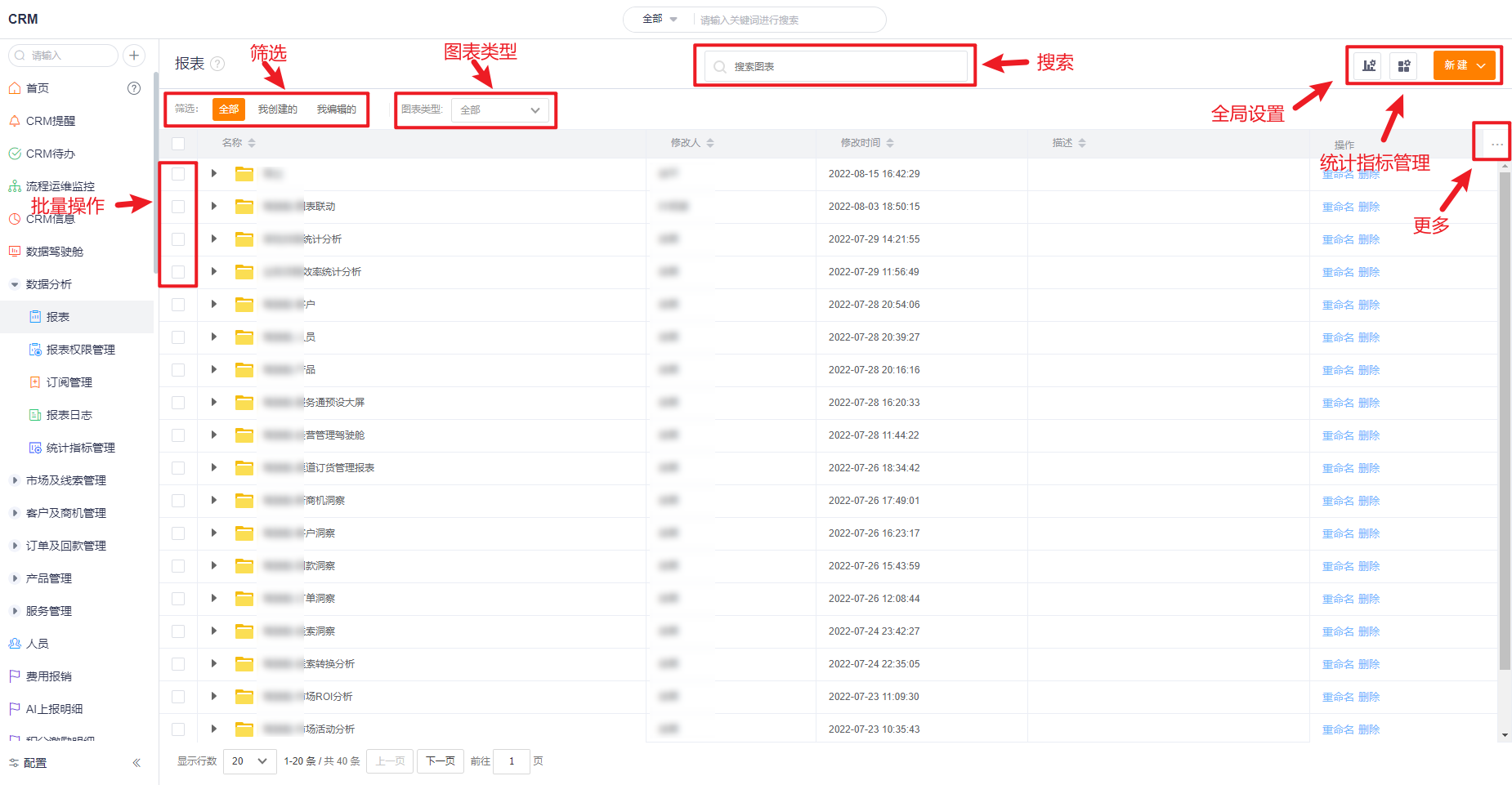1512x785 pixels.
Task: Open 首页 home in sidebar
Action: point(38,88)
